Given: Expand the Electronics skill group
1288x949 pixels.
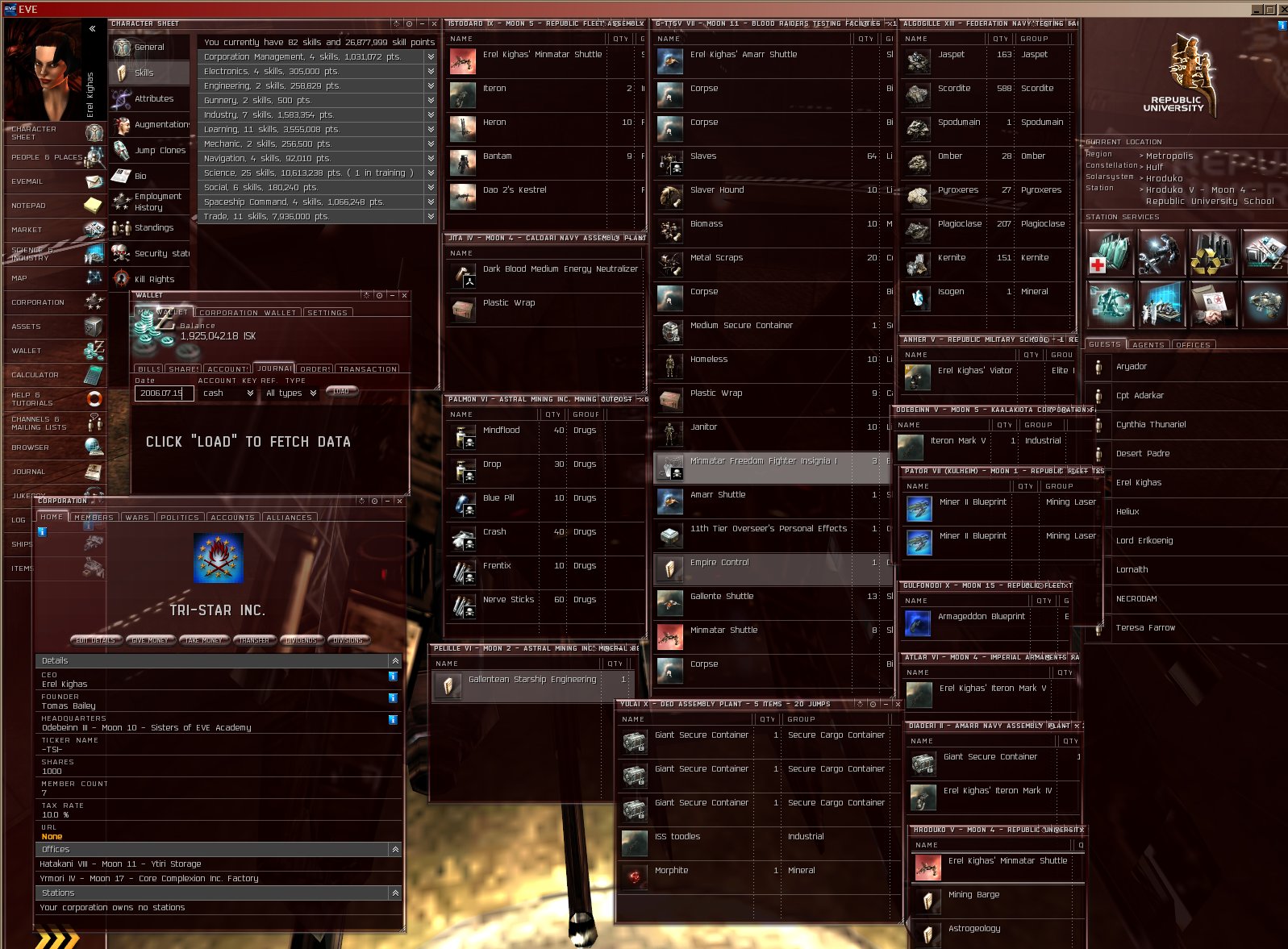Looking at the screenshot, I should 431,72.
